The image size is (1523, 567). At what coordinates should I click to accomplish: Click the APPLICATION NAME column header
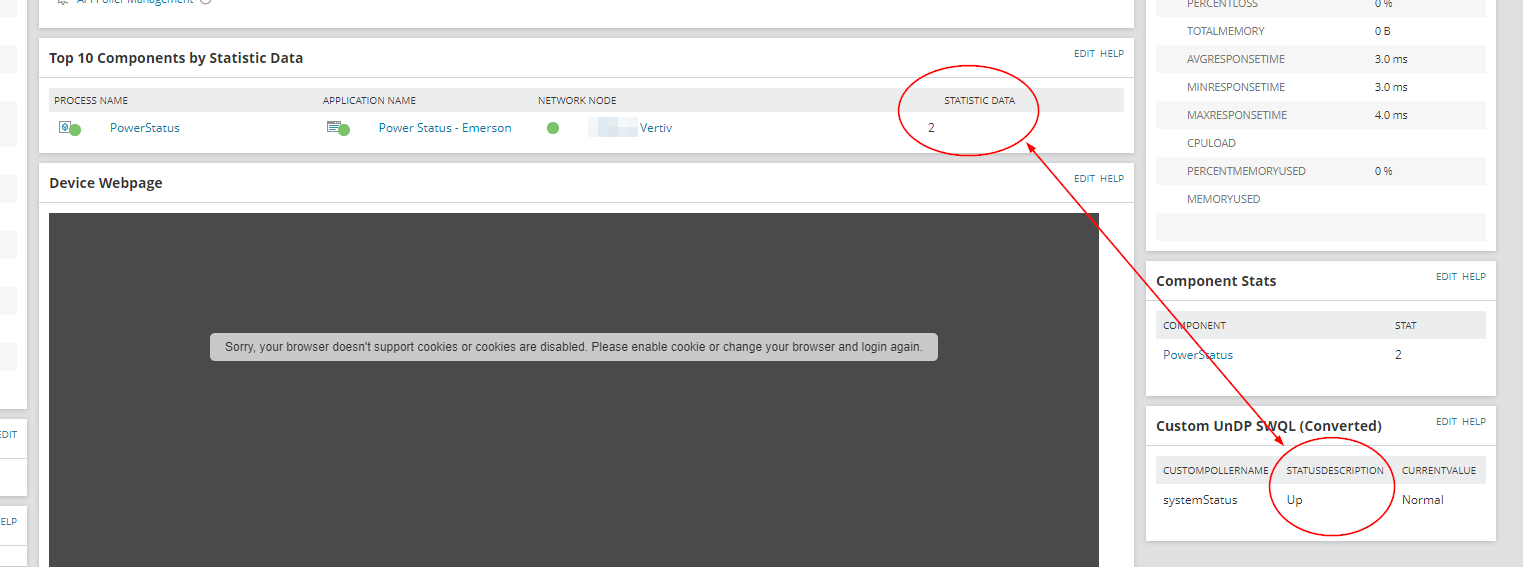(369, 101)
